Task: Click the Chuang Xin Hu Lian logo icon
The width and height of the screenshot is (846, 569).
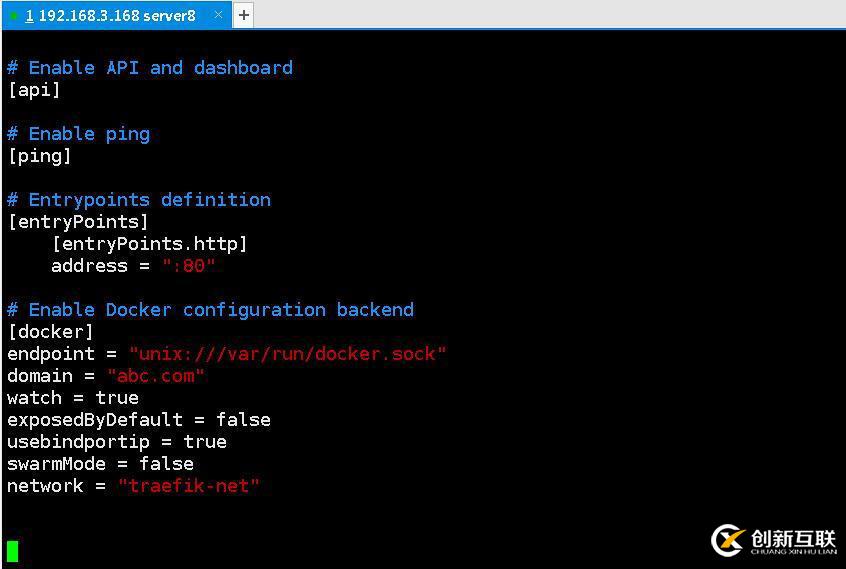Action: (x=728, y=540)
